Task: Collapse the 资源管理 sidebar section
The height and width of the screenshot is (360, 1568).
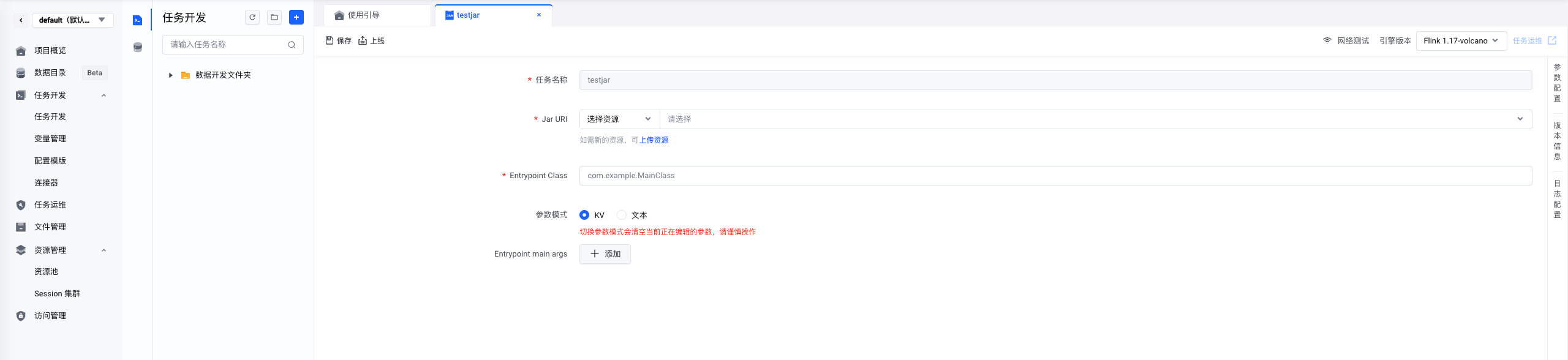Action: click(x=104, y=250)
